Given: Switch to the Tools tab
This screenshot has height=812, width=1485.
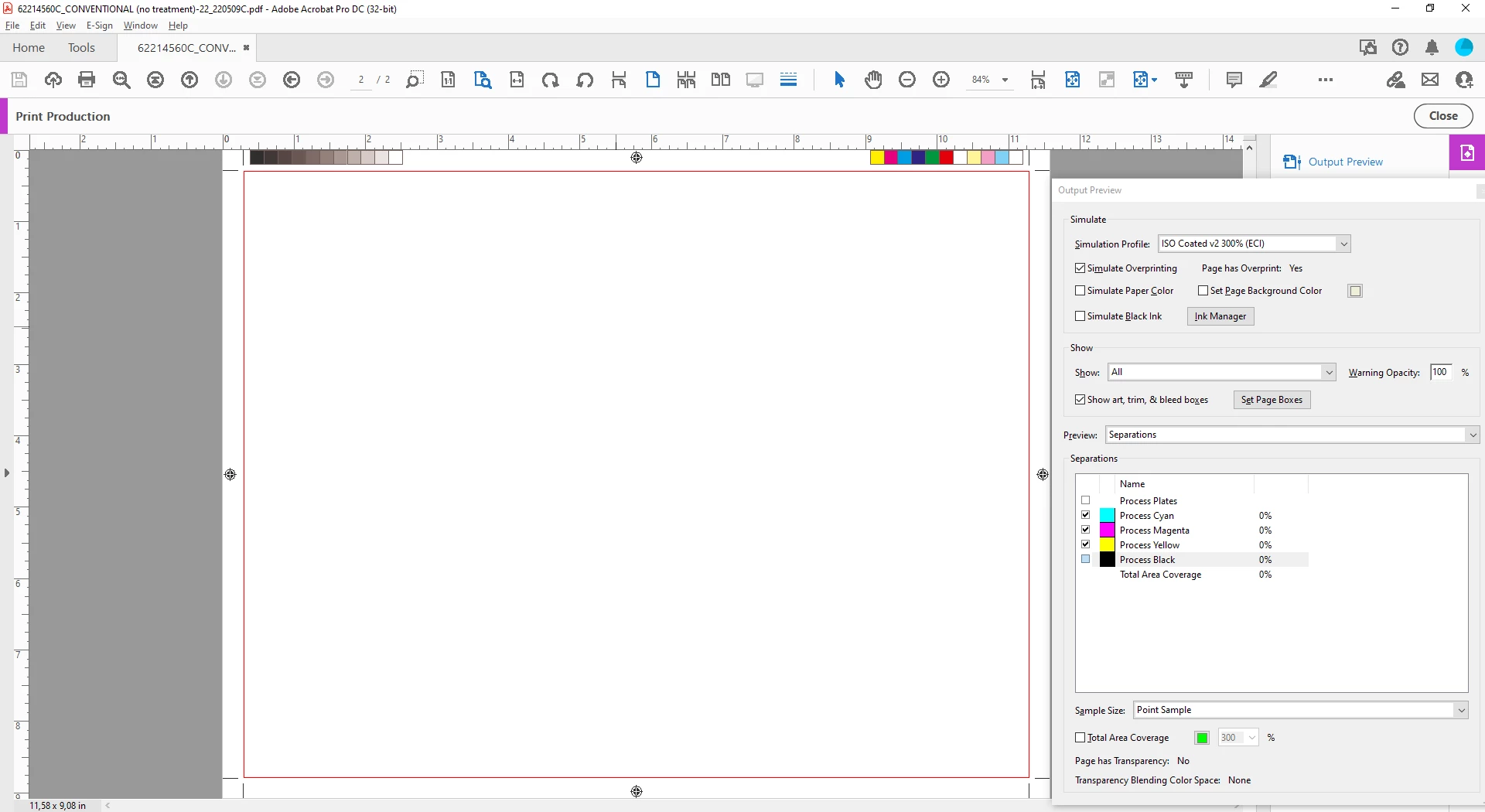Looking at the screenshot, I should 81,48.
